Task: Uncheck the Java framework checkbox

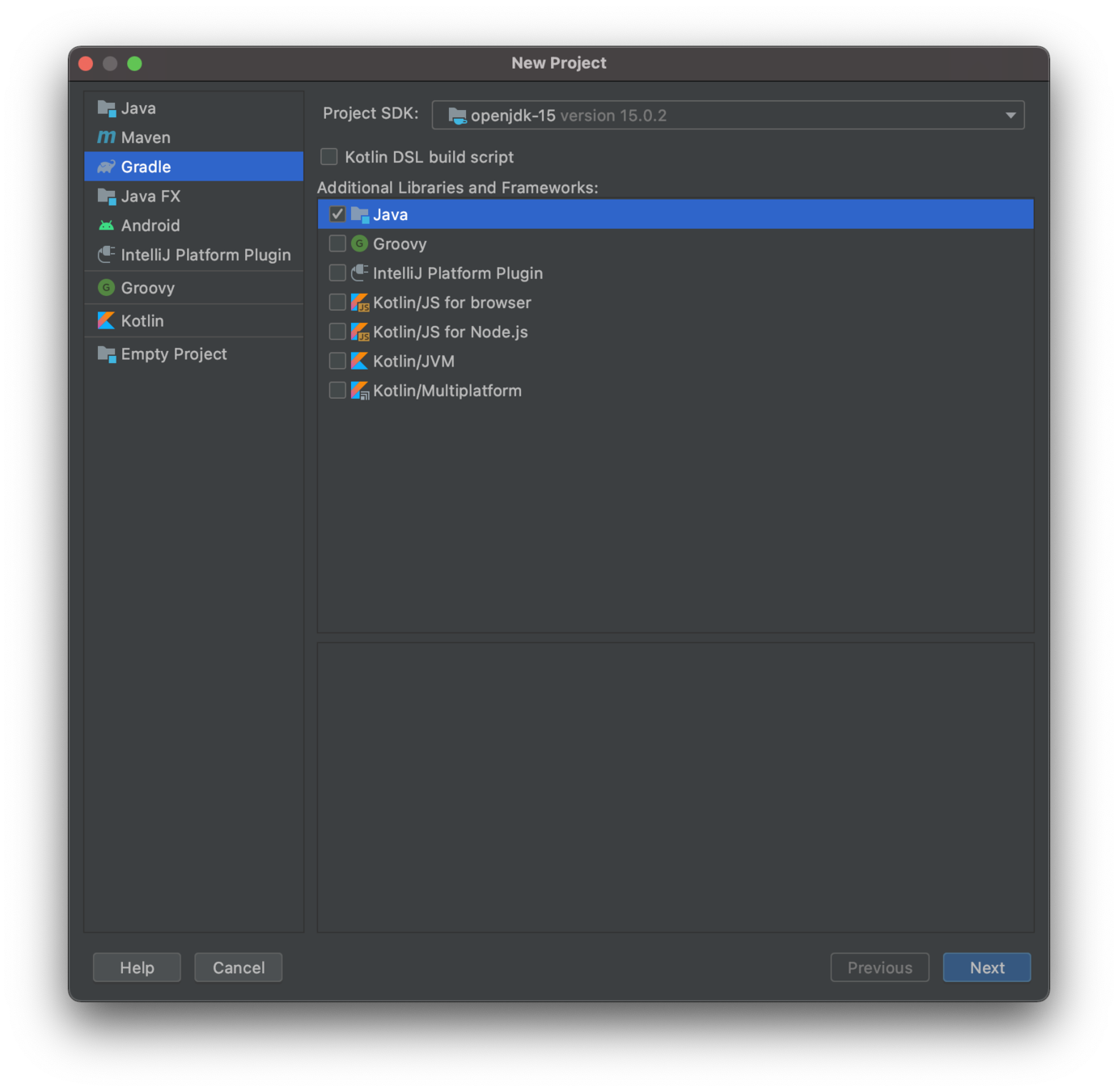Action: click(337, 214)
